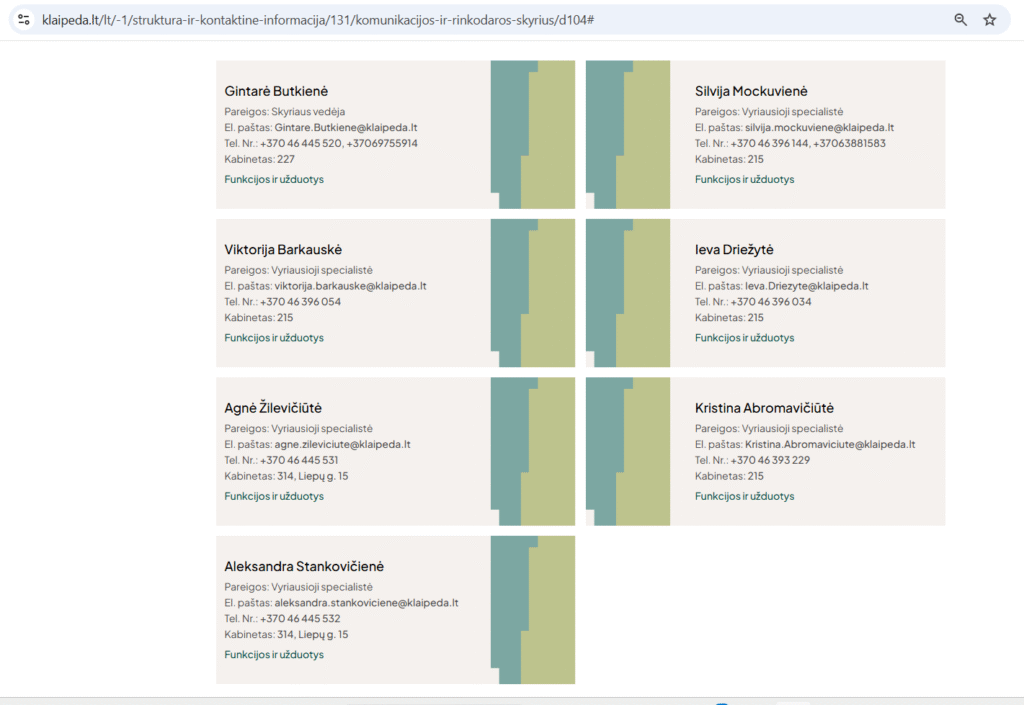Bookmark this page with the star icon
This screenshot has height=705, width=1024.
tap(989, 19)
